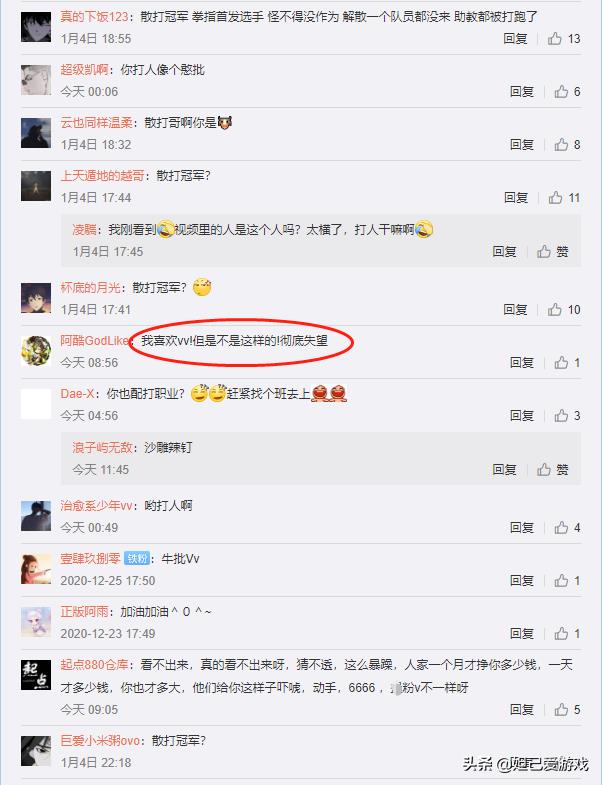The height and width of the screenshot is (785, 602).
Task: Open username link 凌腾 in nested reply
Action: (x=84, y=230)
